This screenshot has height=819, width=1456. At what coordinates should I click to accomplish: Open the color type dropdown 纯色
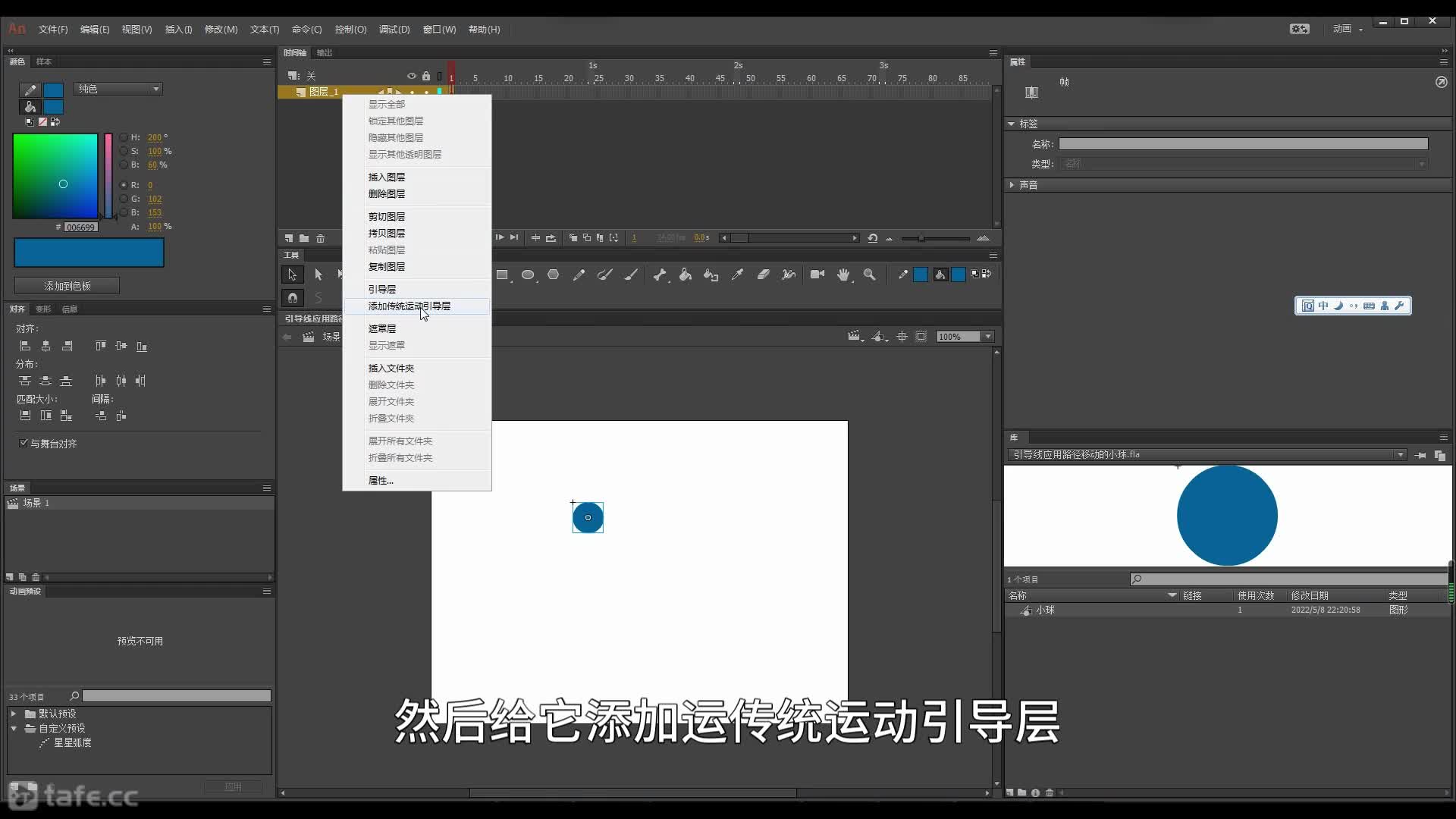118,89
